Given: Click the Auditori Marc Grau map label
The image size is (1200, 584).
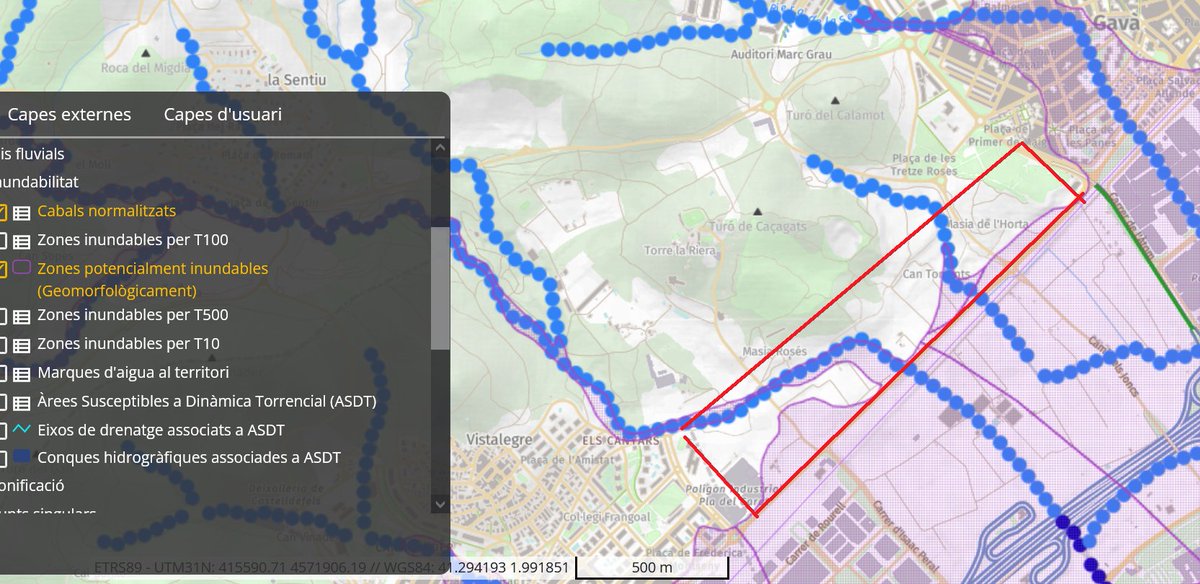Looking at the screenshot, I should (x=781, y=53).
